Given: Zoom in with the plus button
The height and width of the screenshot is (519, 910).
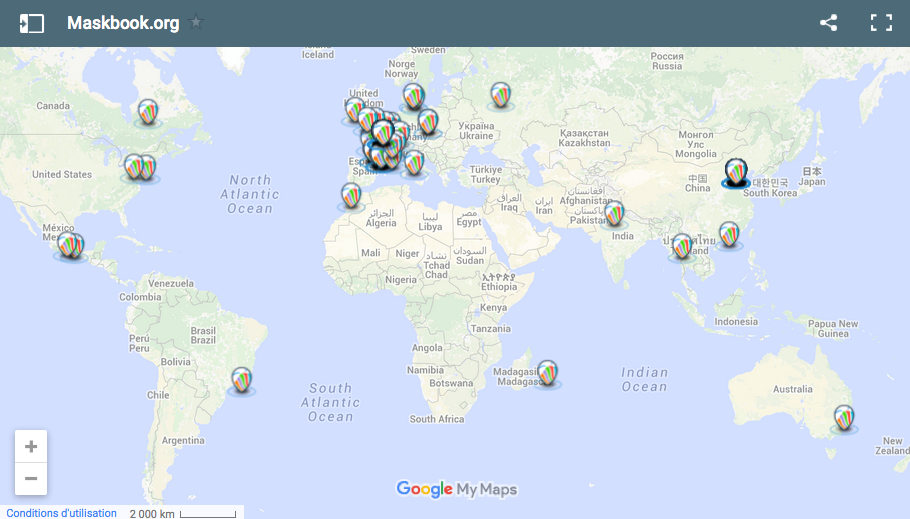Looking at the screenshot, I should (31, 446).
